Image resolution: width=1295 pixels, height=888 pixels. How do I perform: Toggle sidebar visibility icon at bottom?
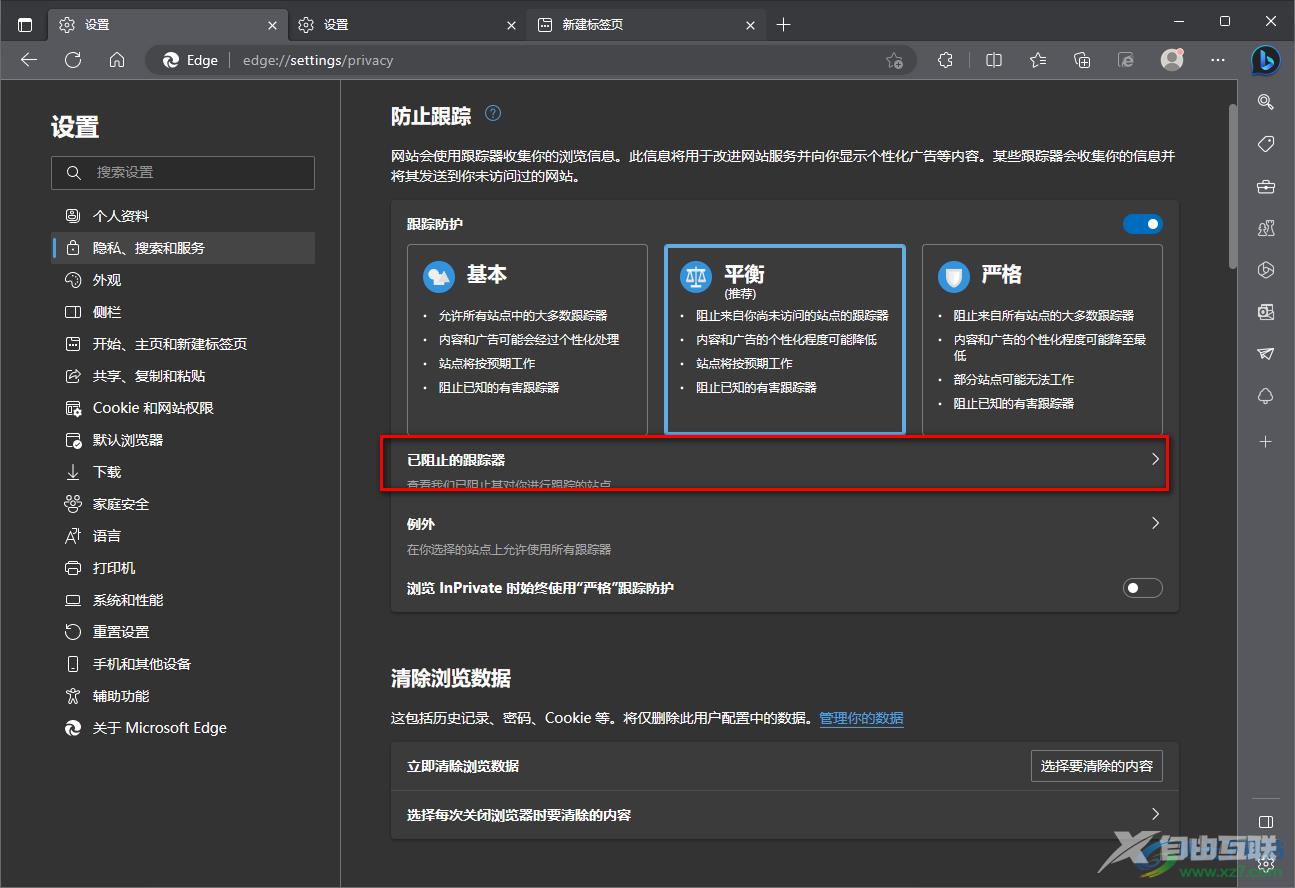tap(1266, 822)
